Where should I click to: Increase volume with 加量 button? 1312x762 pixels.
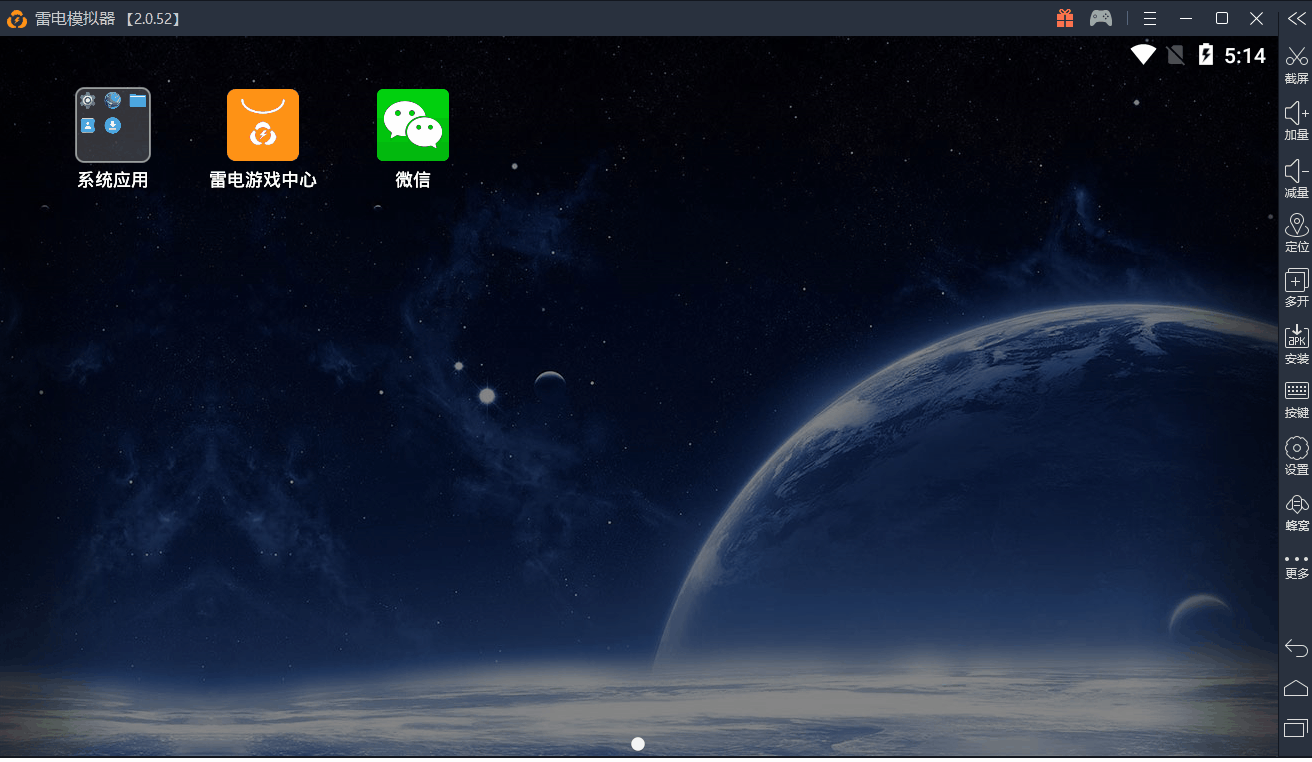[x=1297, y=120]
